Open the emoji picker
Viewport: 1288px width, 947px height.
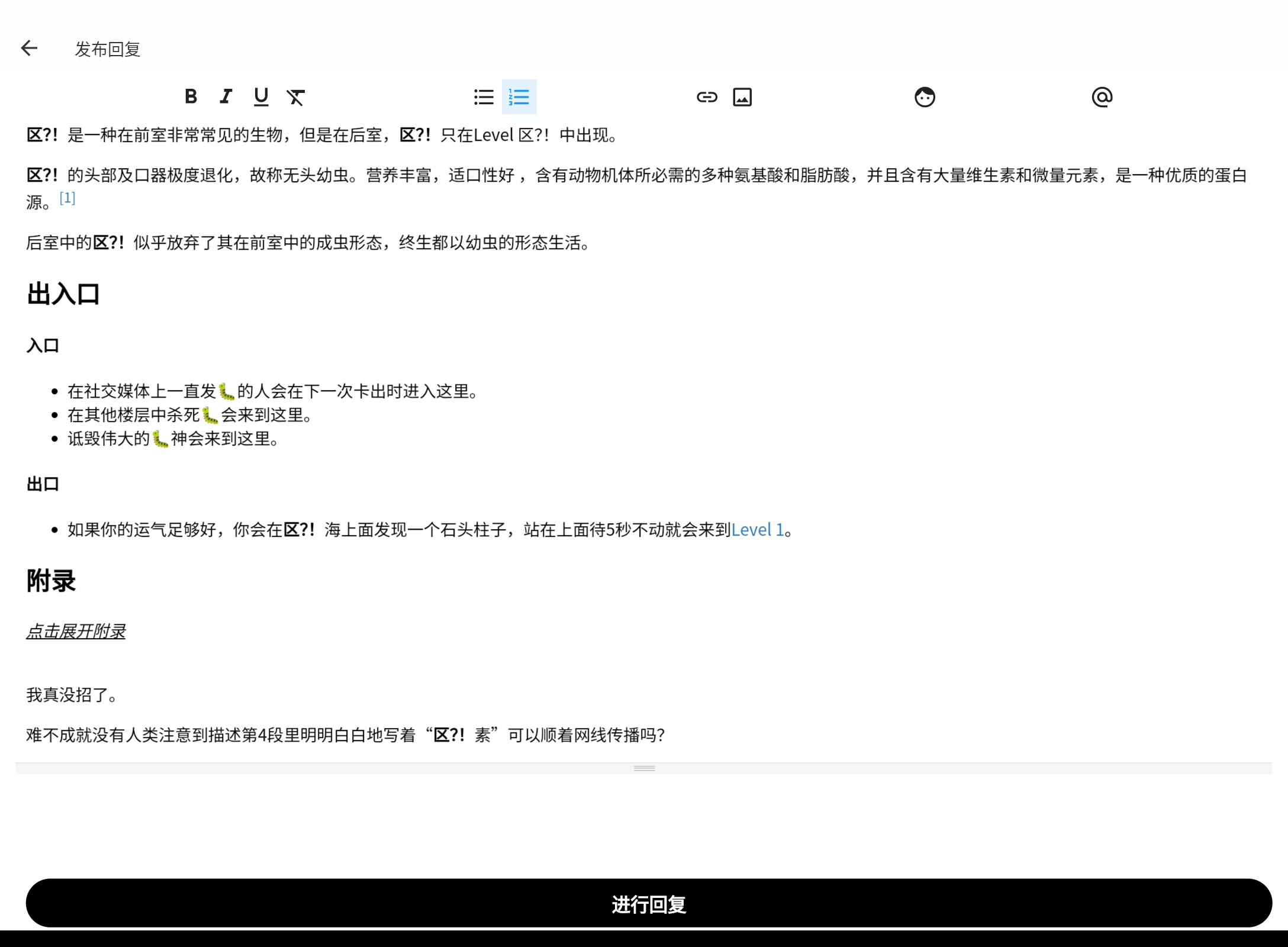pyautogui.click(x=924, y=96)
